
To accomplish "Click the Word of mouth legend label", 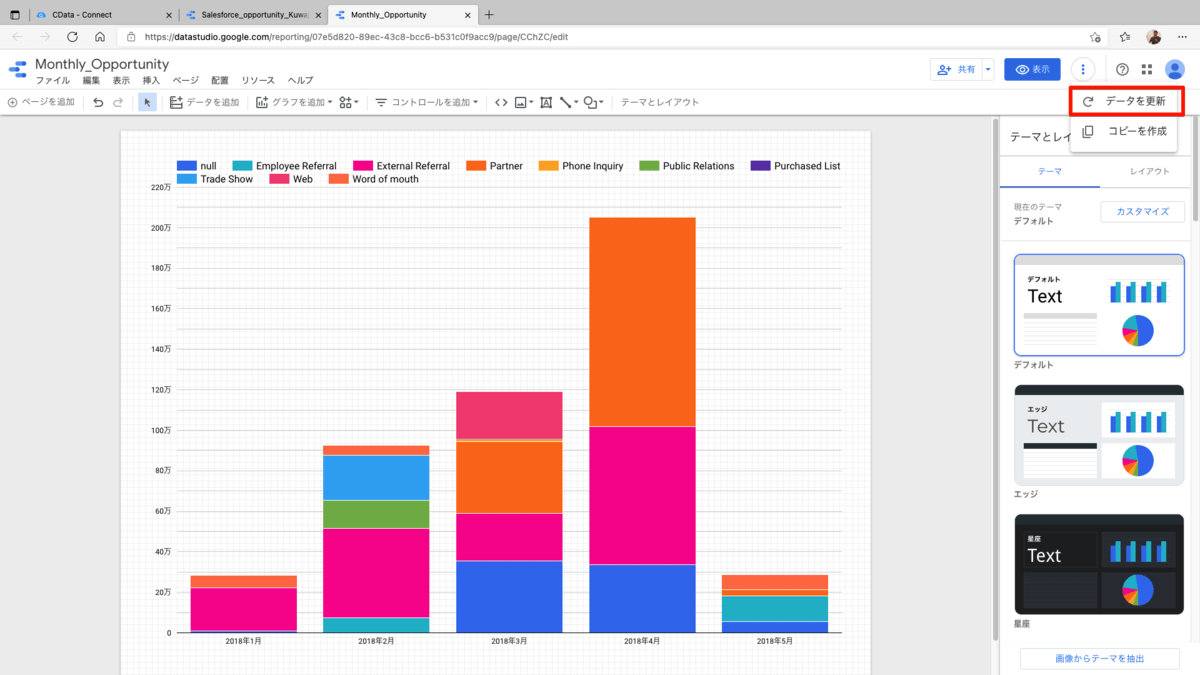I will [x=385, y=179].
